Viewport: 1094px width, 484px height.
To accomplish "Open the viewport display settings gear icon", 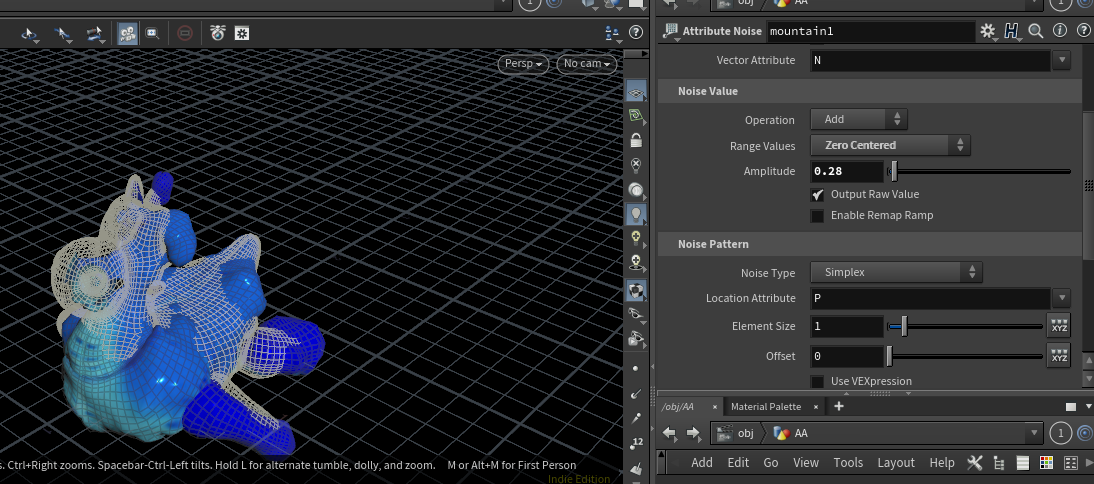I will pyautogui.click(x=241, y=33).
